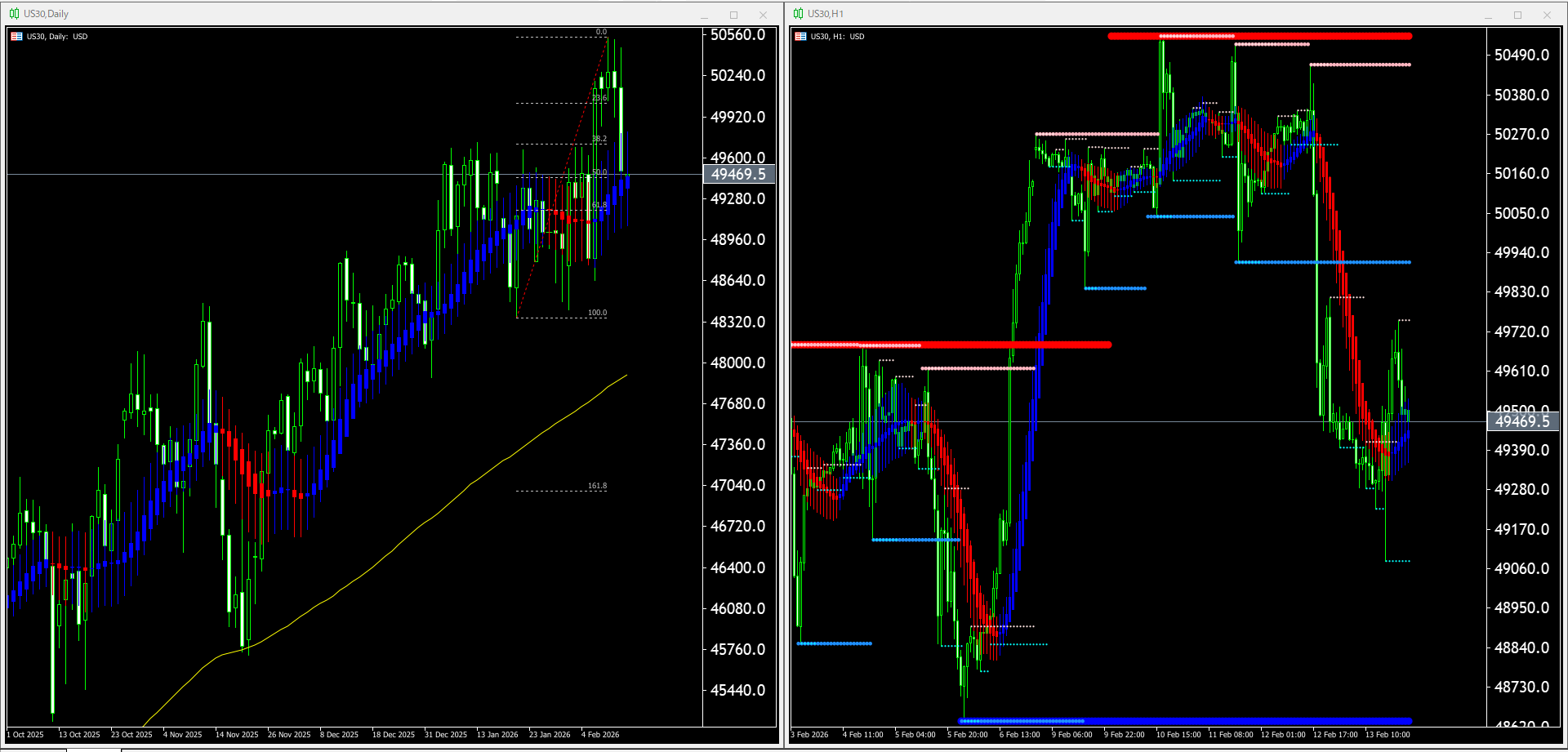This screenshot has height=752, width=1568.
Task: Click the Fibonacci 38.2 level label
Action: click(599, 139)
